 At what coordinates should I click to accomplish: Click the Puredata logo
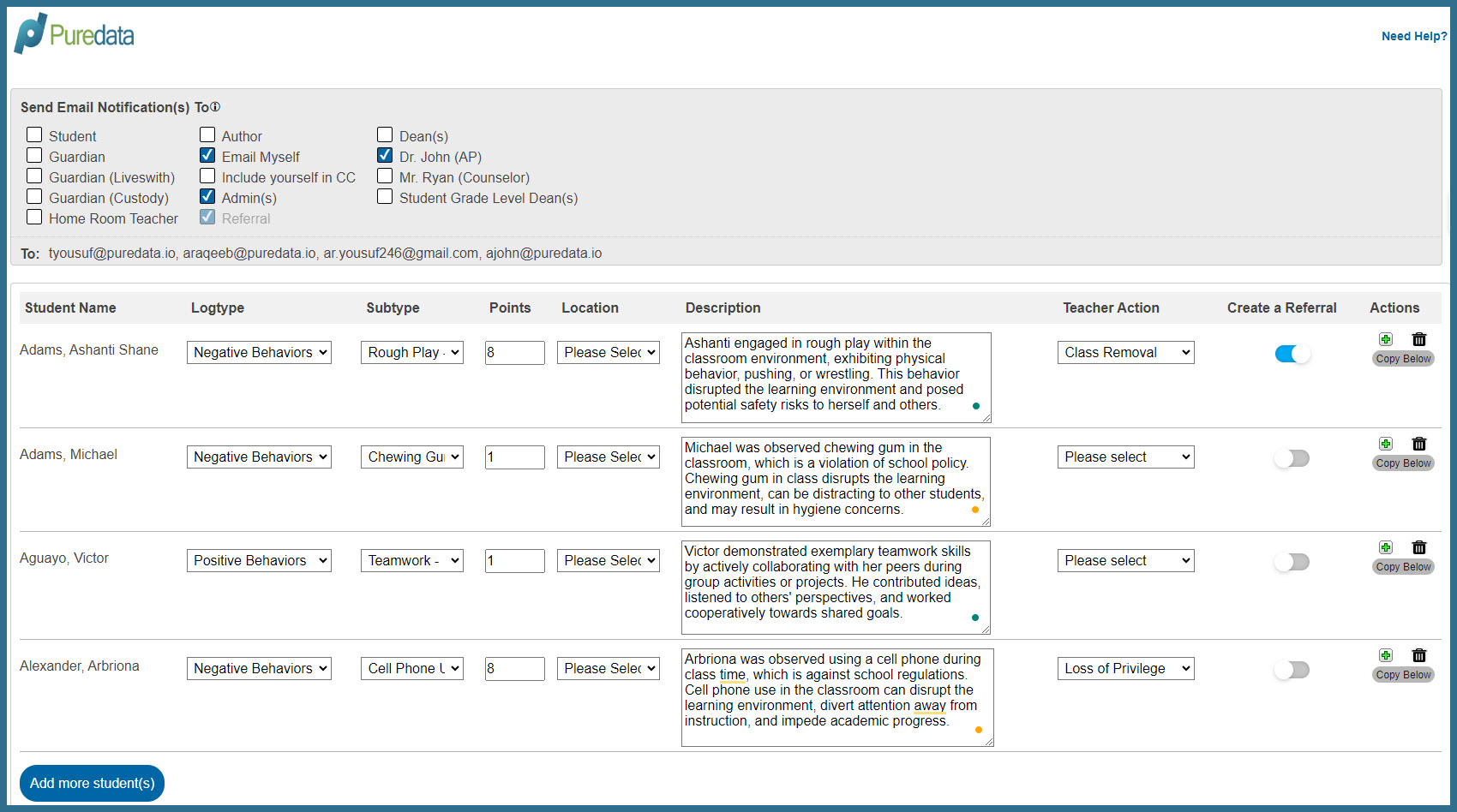(75, 34)
